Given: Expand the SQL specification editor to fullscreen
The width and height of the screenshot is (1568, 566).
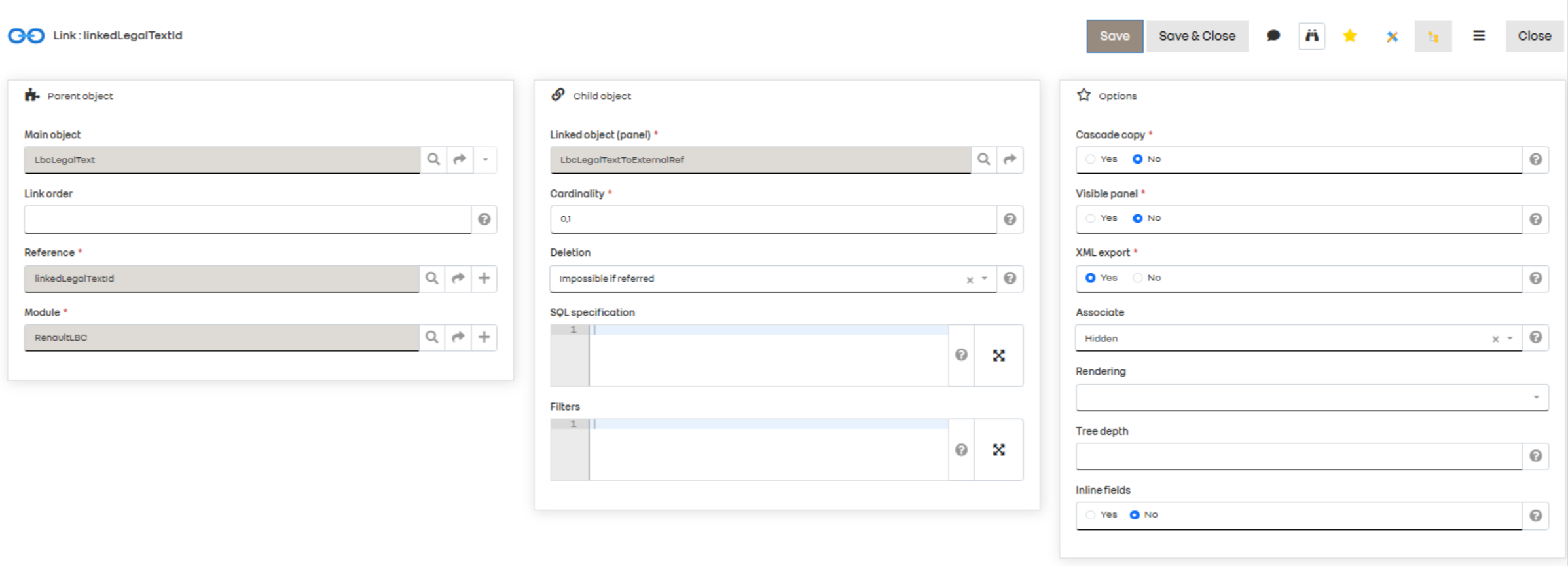Looking at the screenshot, I should 998,356.
